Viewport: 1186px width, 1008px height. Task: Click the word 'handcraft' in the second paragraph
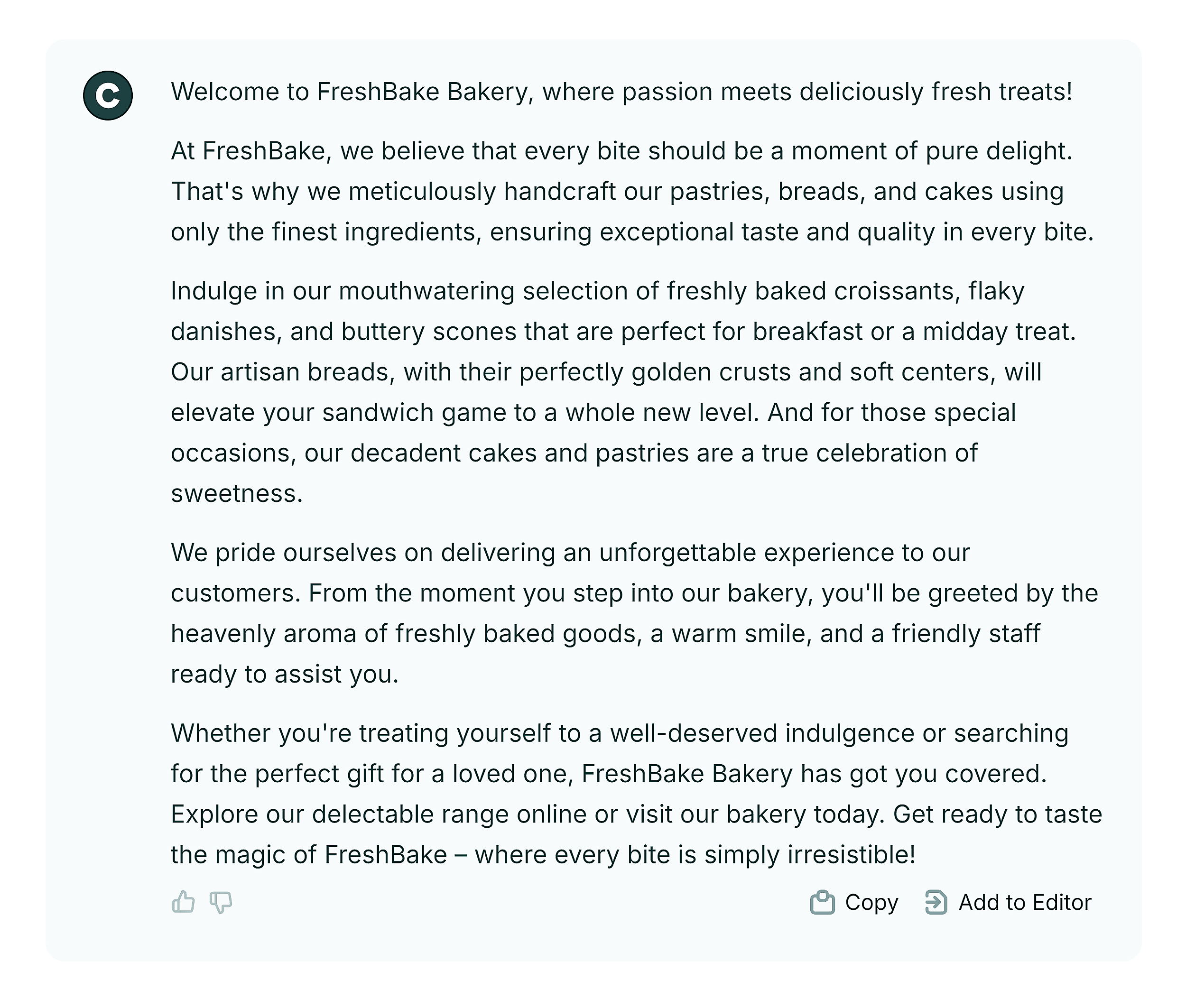pos(560,192)
